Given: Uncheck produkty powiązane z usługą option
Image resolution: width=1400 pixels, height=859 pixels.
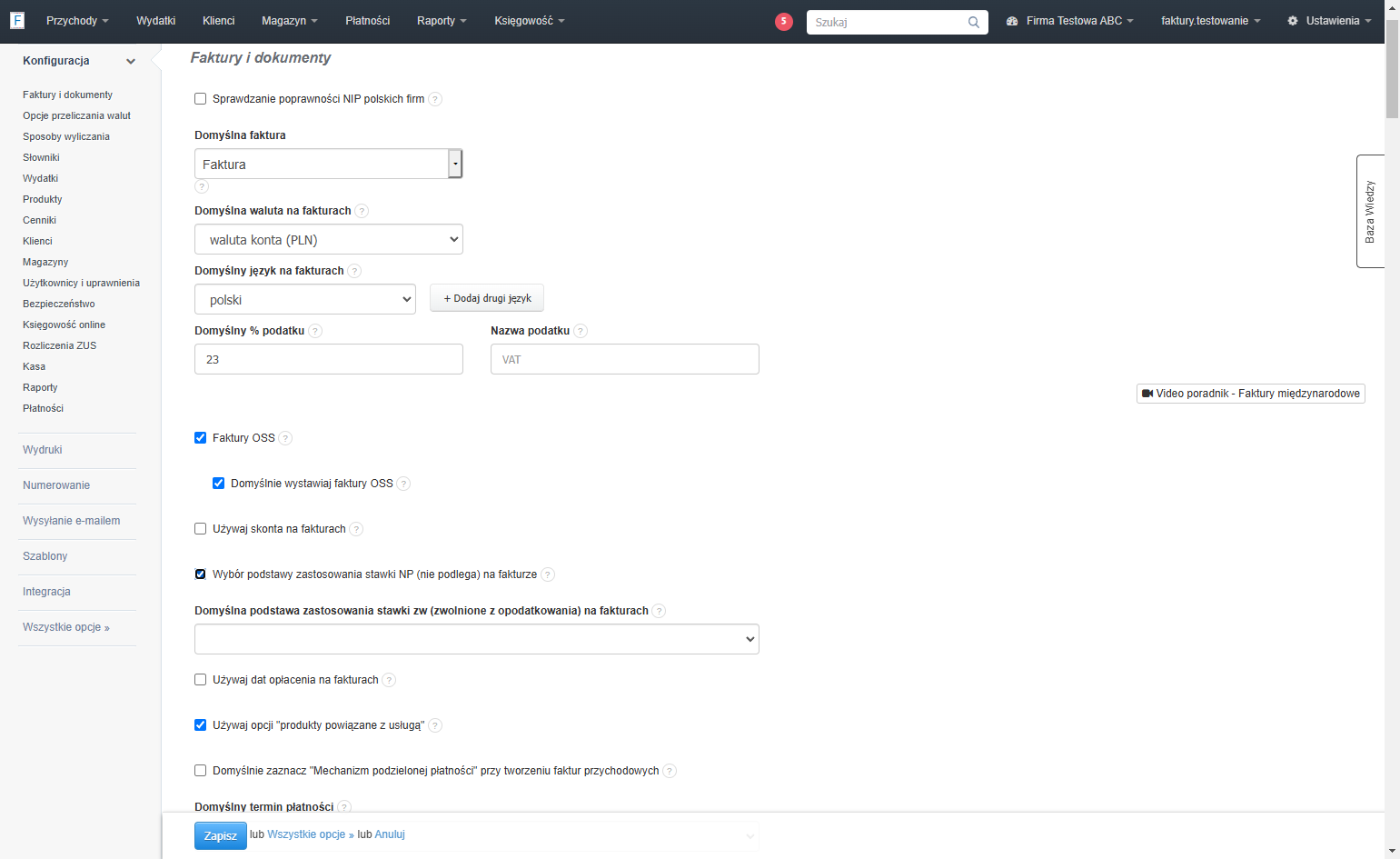Looking at the screenshot, I should tap(201, 725).
